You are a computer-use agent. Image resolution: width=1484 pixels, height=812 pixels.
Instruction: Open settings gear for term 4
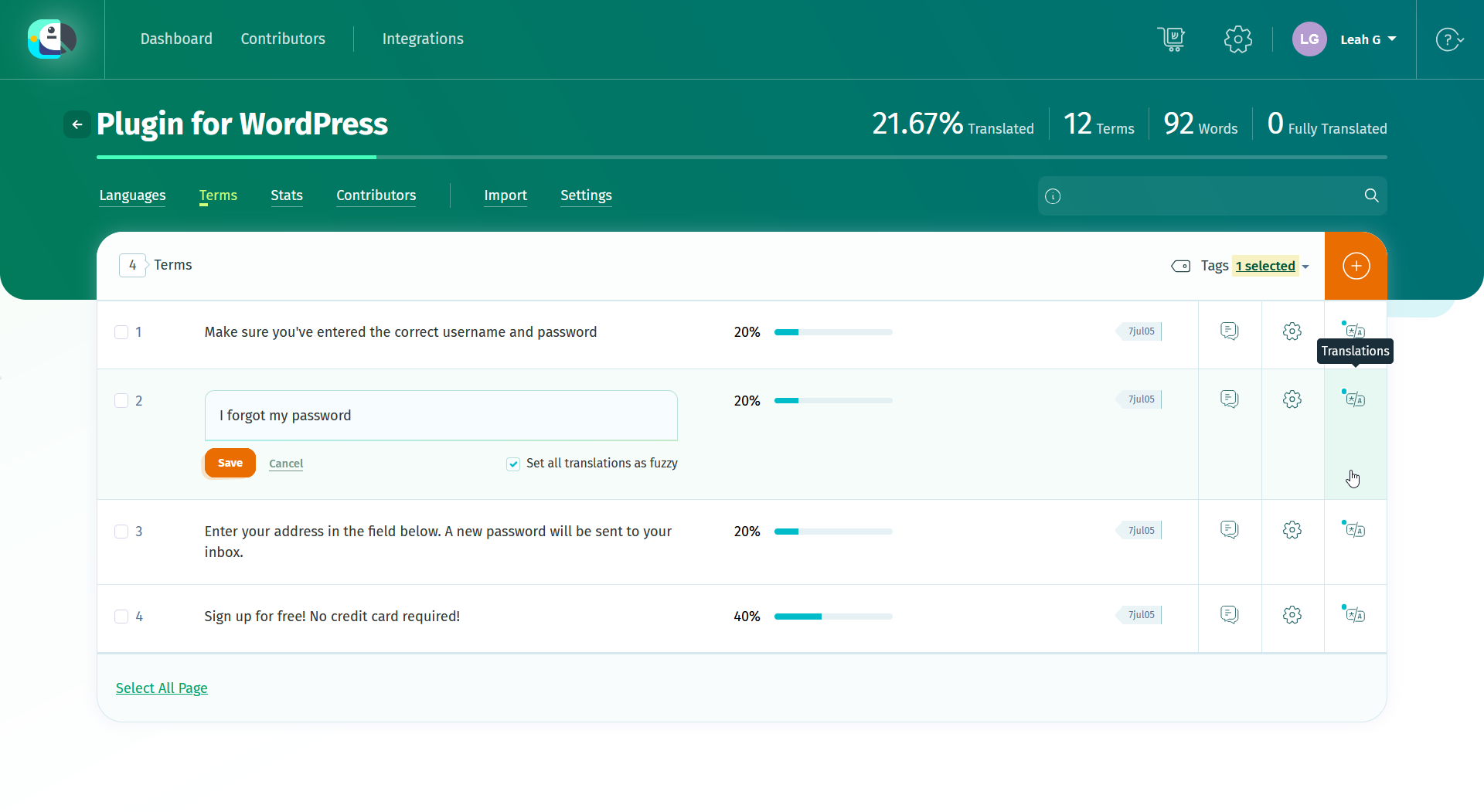(x=1292, y=615)
